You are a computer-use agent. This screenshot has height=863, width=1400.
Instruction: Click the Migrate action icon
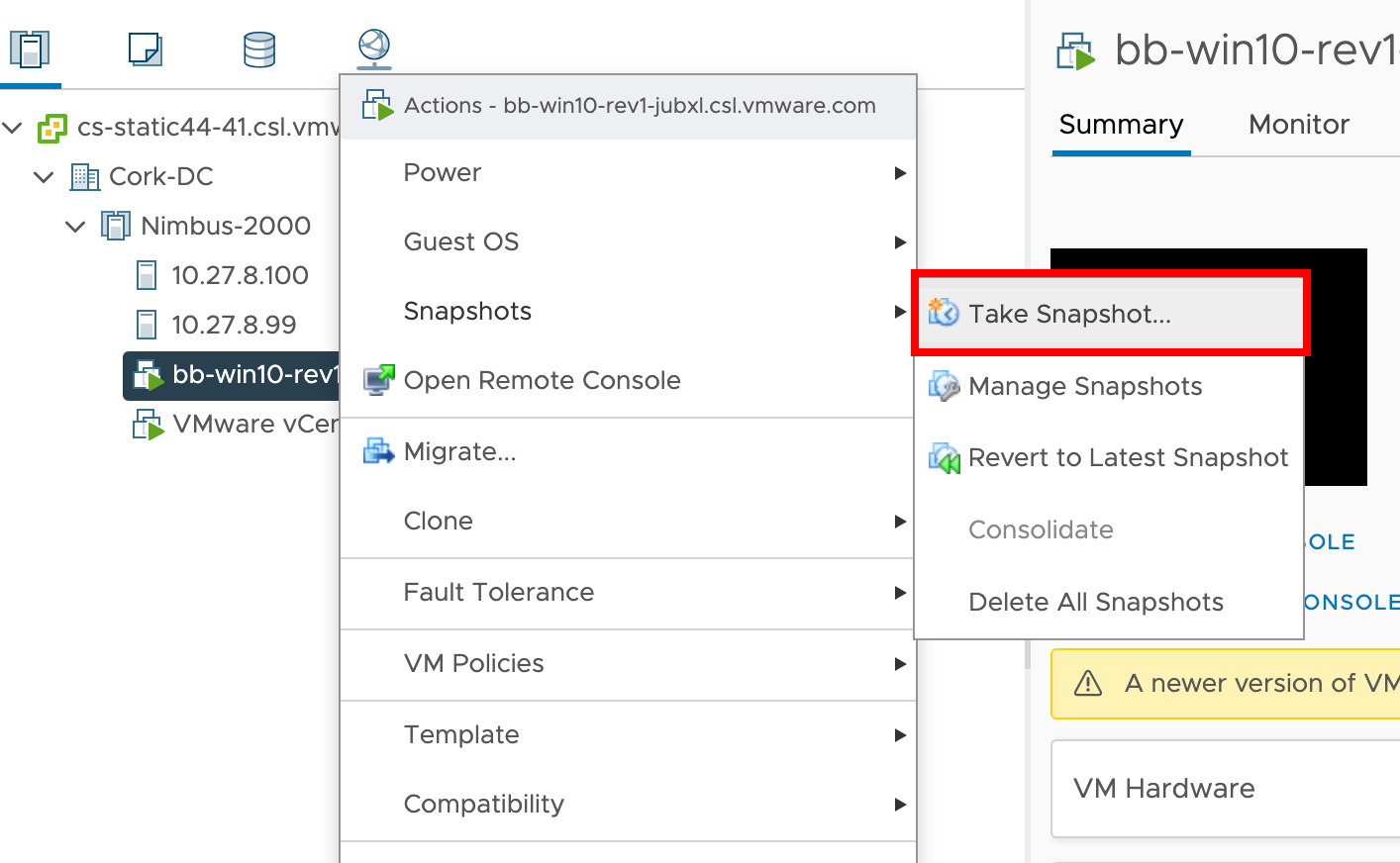pos(377,450)
